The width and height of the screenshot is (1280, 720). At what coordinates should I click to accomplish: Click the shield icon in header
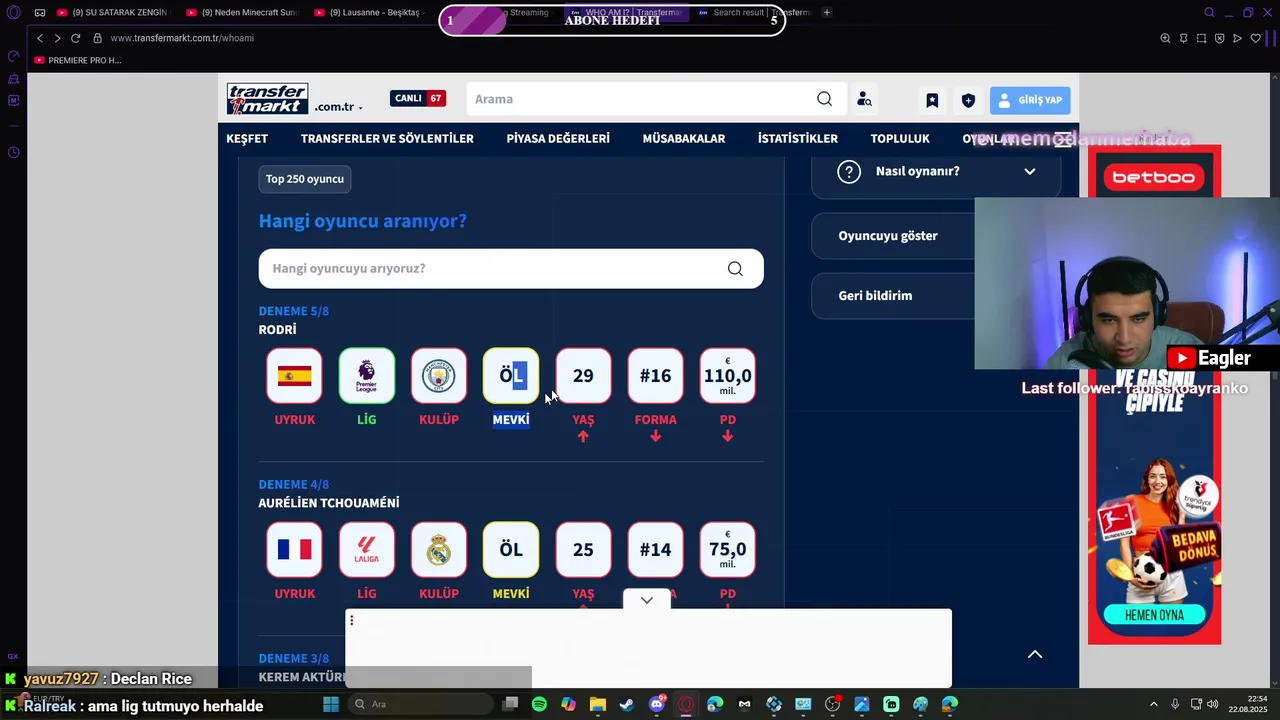tap(968, 100)
